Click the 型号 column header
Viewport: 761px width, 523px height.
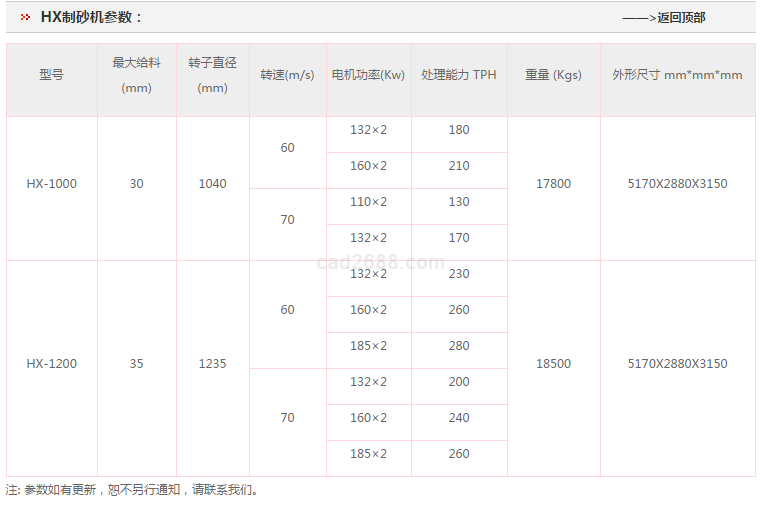point(51,75)
